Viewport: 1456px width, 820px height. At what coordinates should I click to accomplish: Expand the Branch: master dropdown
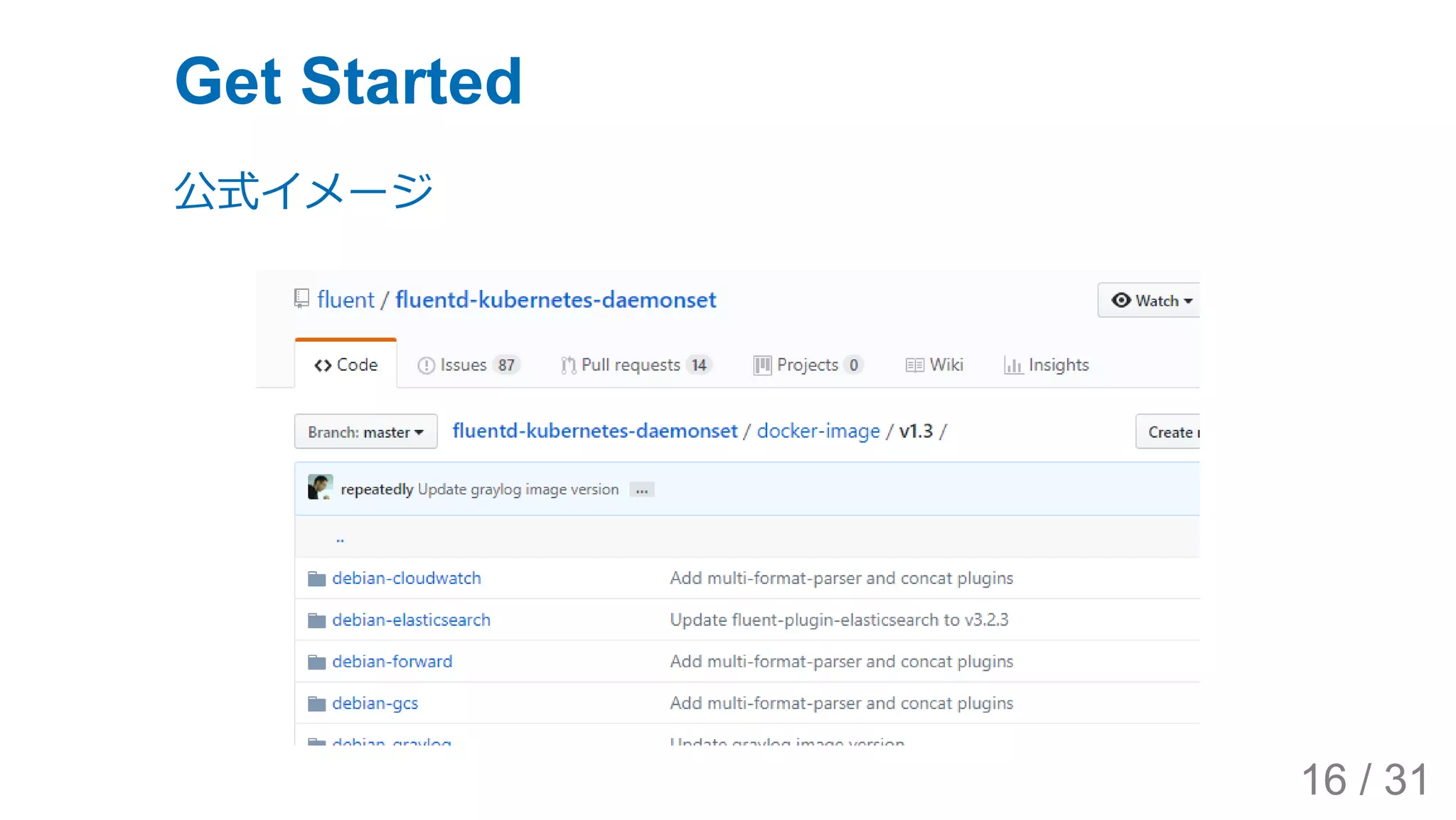(x=365, y=432)
